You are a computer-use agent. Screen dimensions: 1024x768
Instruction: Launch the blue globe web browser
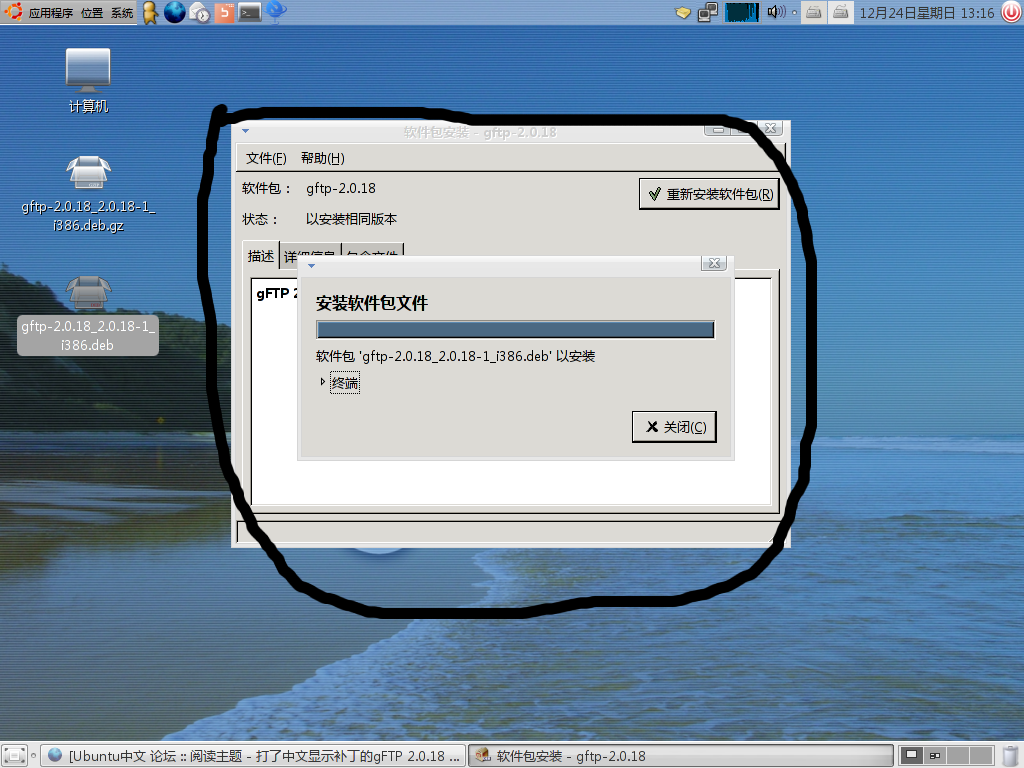pos(174,12)
